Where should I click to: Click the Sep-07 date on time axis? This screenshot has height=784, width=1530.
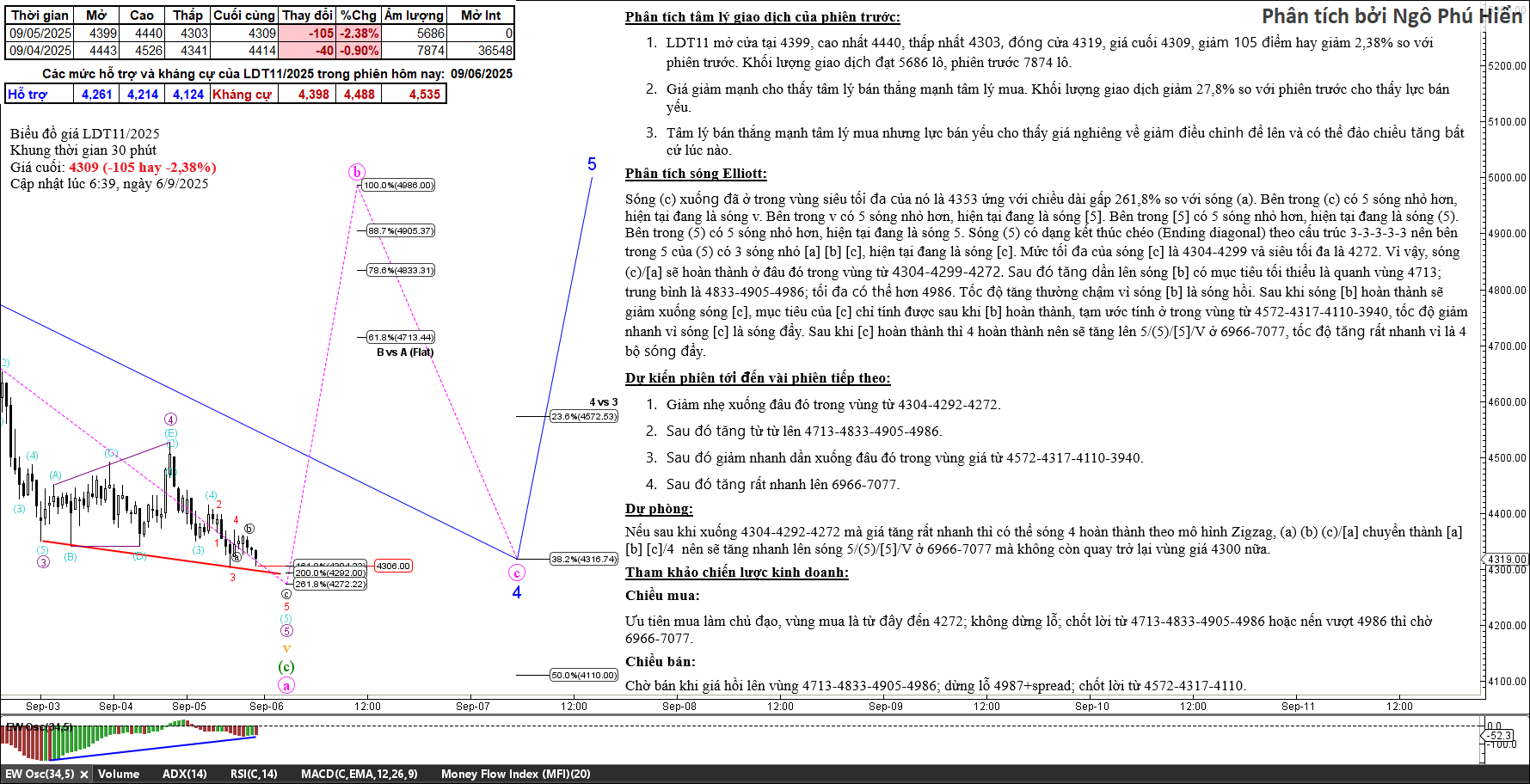[473, 706]
